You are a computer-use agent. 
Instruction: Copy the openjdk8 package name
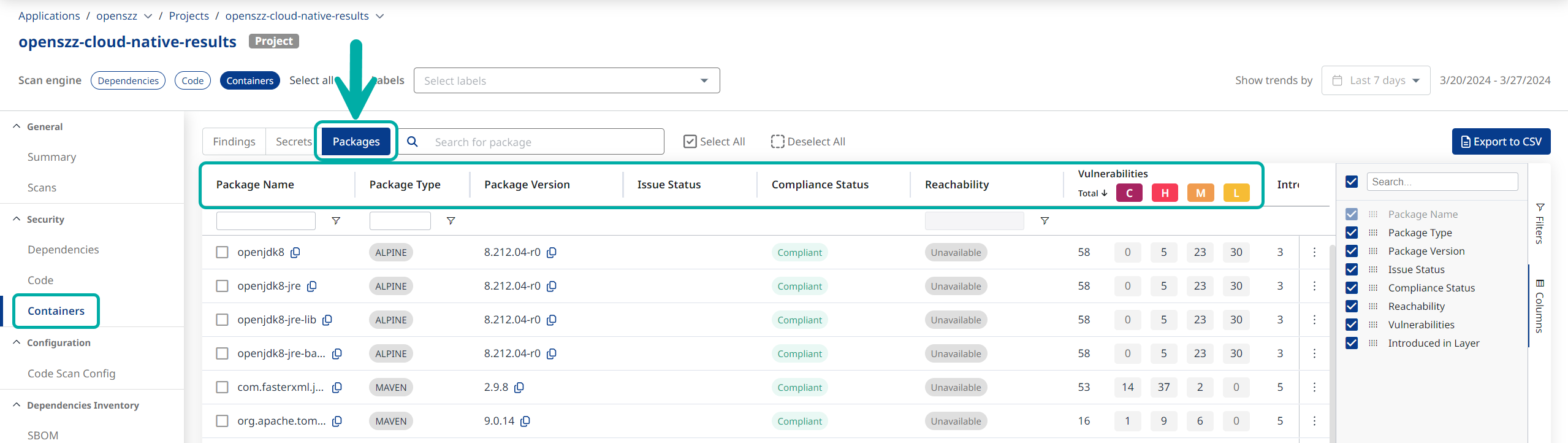tap(295, 252)
